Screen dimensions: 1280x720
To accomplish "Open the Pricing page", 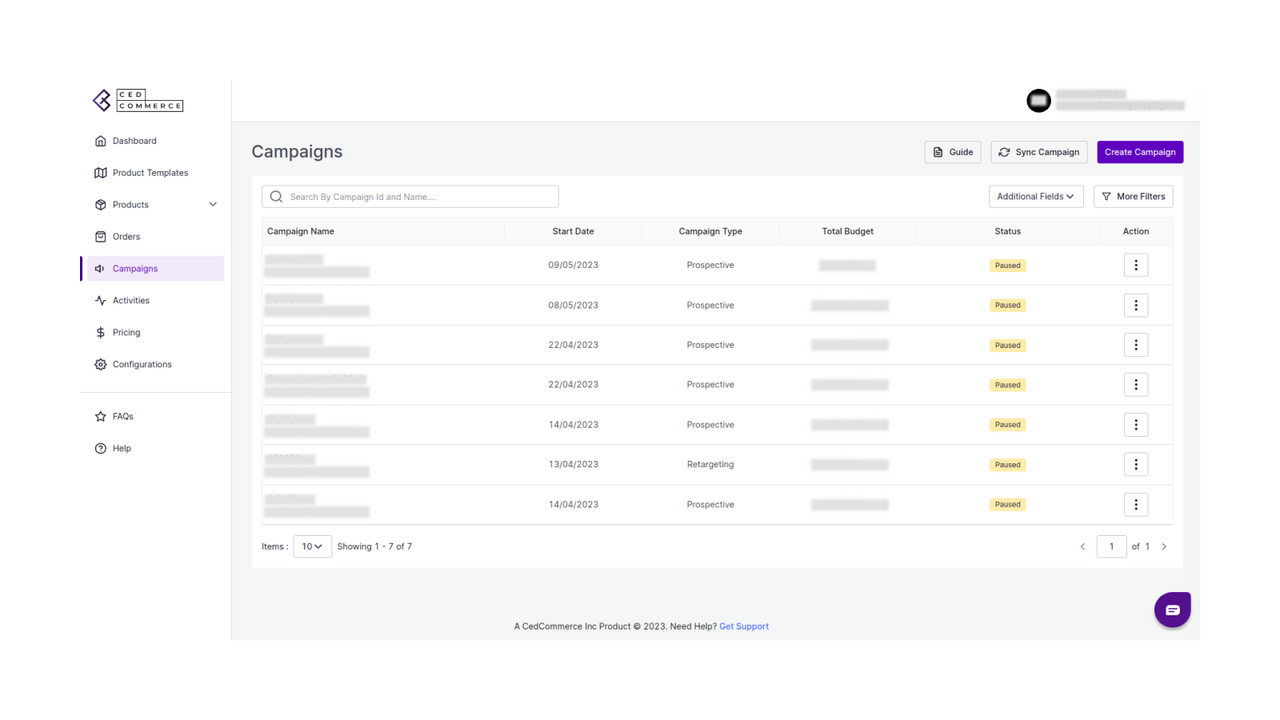I will point(126,332).
